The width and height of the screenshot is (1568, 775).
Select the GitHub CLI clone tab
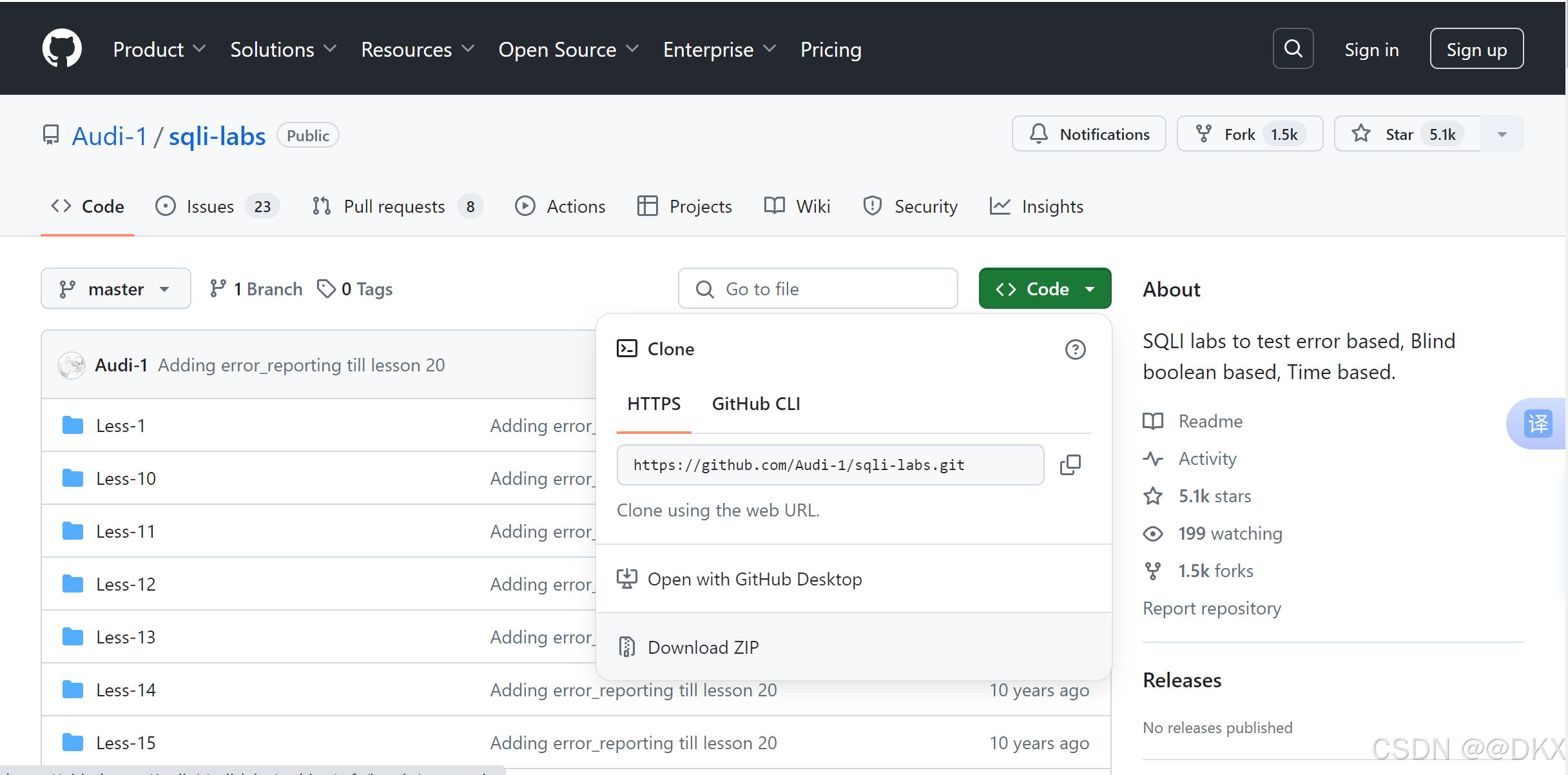[x=756, y=404]
